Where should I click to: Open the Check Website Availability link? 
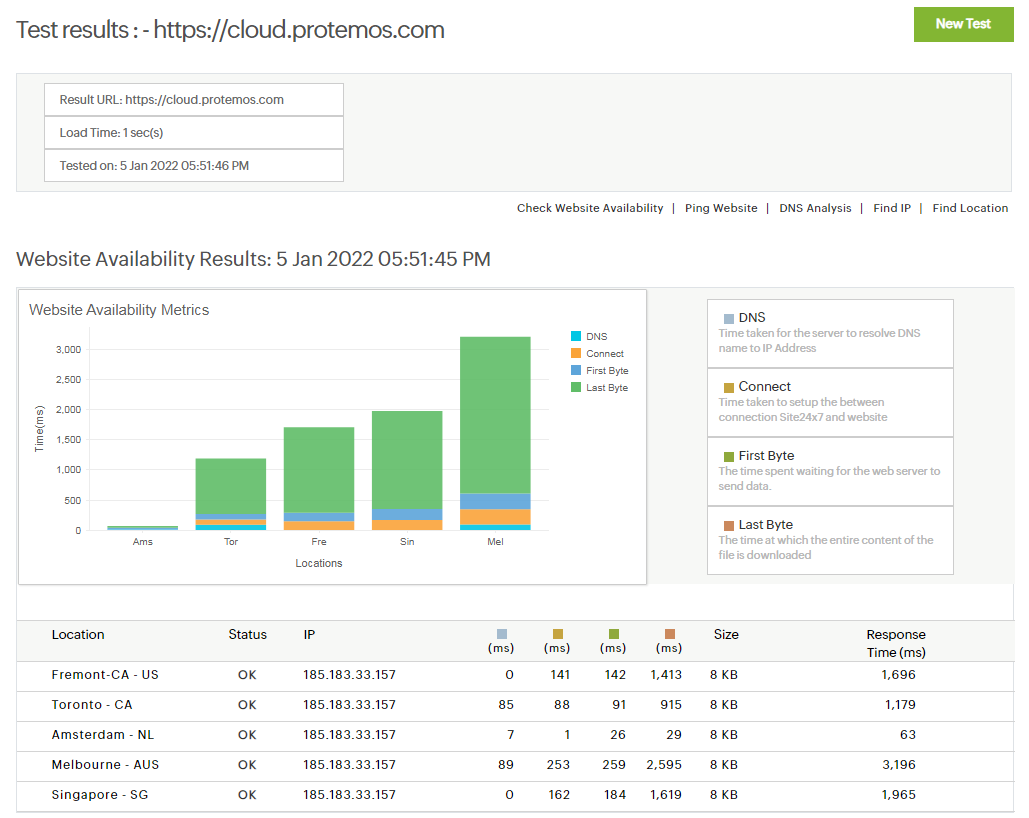(589, 208)
